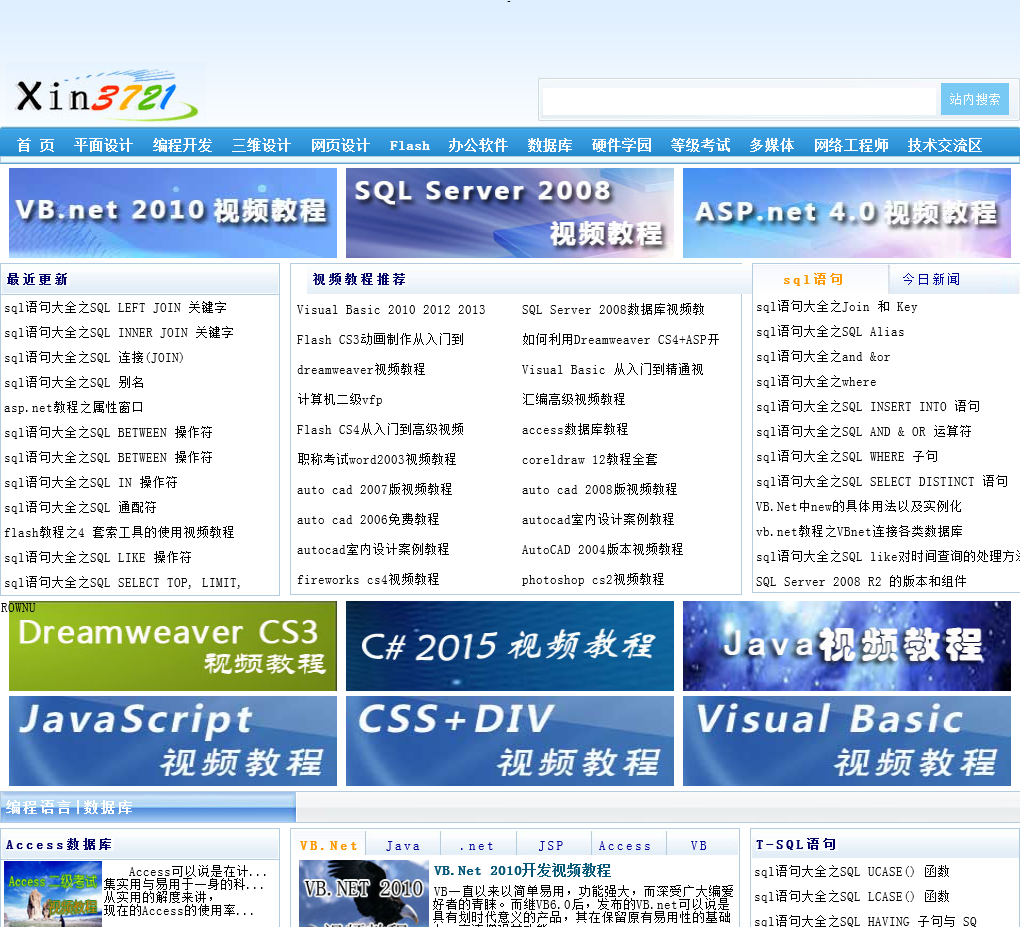The image size is (1020, 927).
Task: Open the SQL INSERT INTO 语句 link
Action: (x=868, y=407)
